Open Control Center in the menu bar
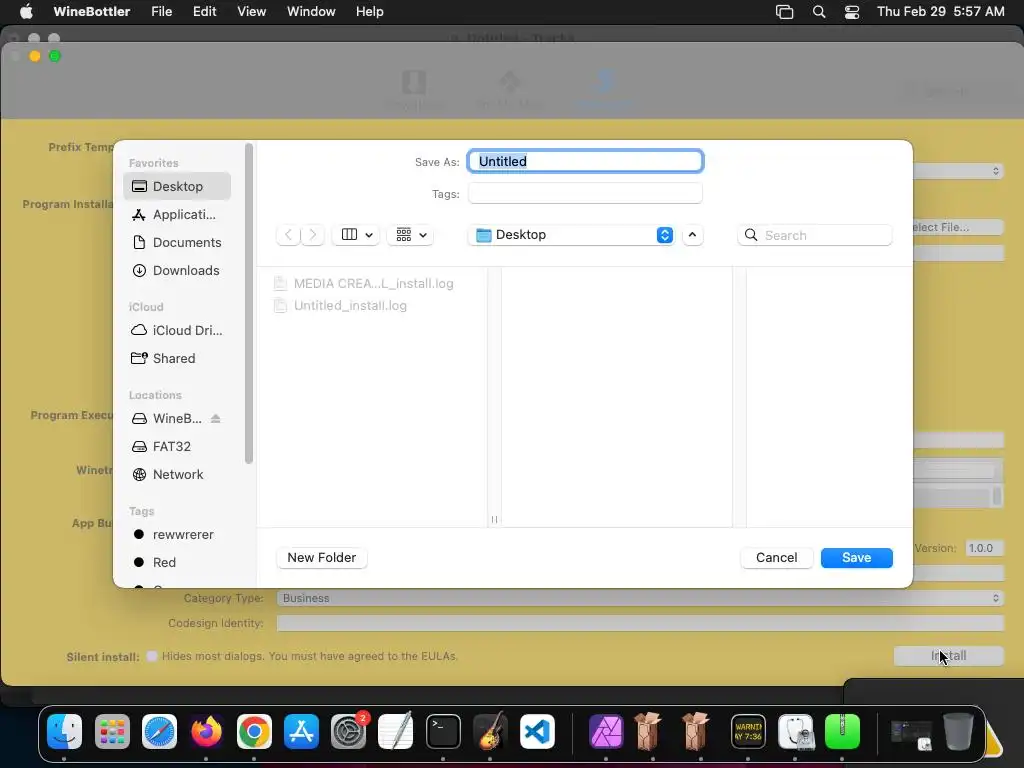 click(x=852, y=12)
